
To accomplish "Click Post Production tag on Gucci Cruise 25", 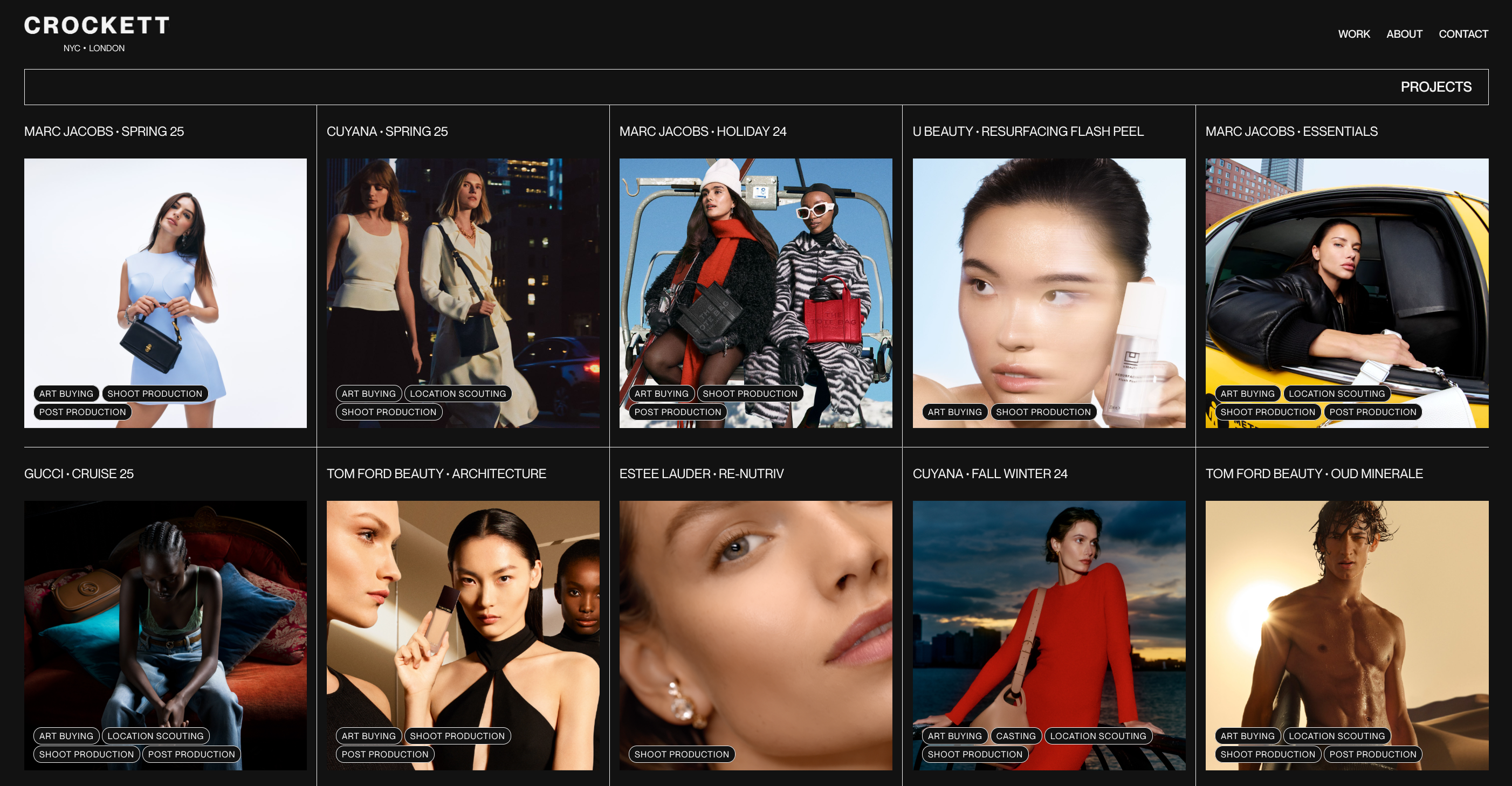I will pyautogui.click(x=191, y=754).
